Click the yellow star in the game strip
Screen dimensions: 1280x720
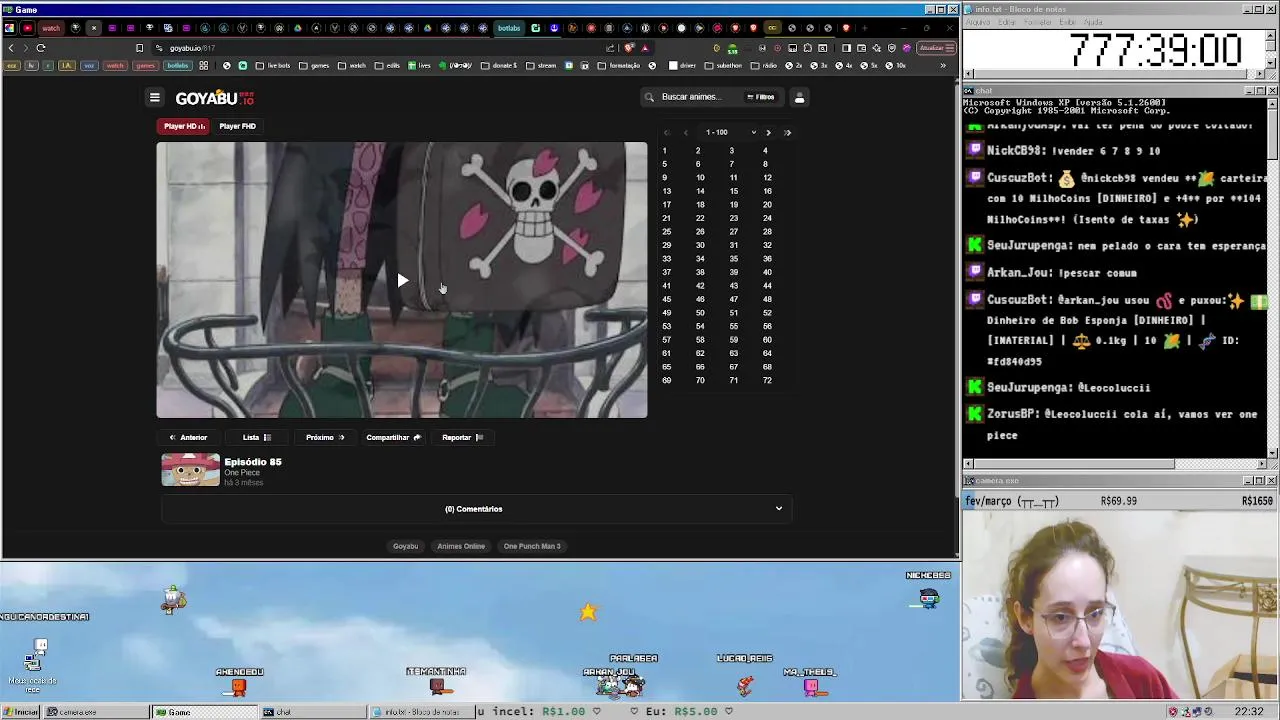pyautogui.click(x=588, y=612)
